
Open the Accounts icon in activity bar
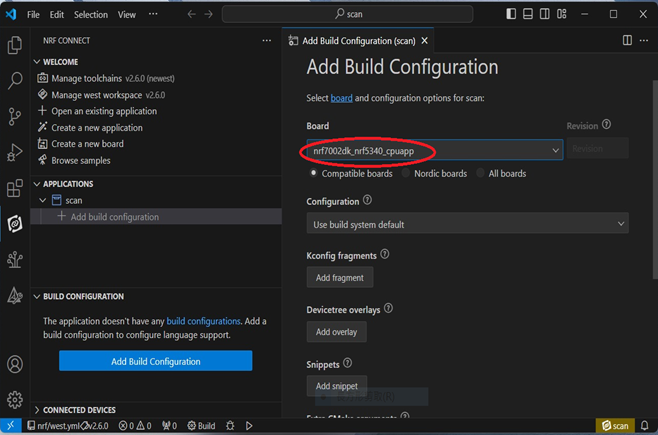15,365
